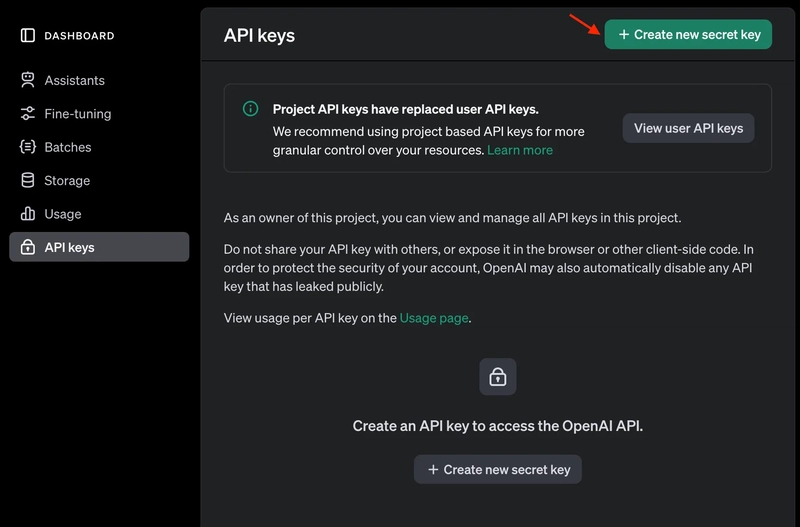Click the API keys page heading
This screenshot has width=800, height=527.
tap(259, 35)
